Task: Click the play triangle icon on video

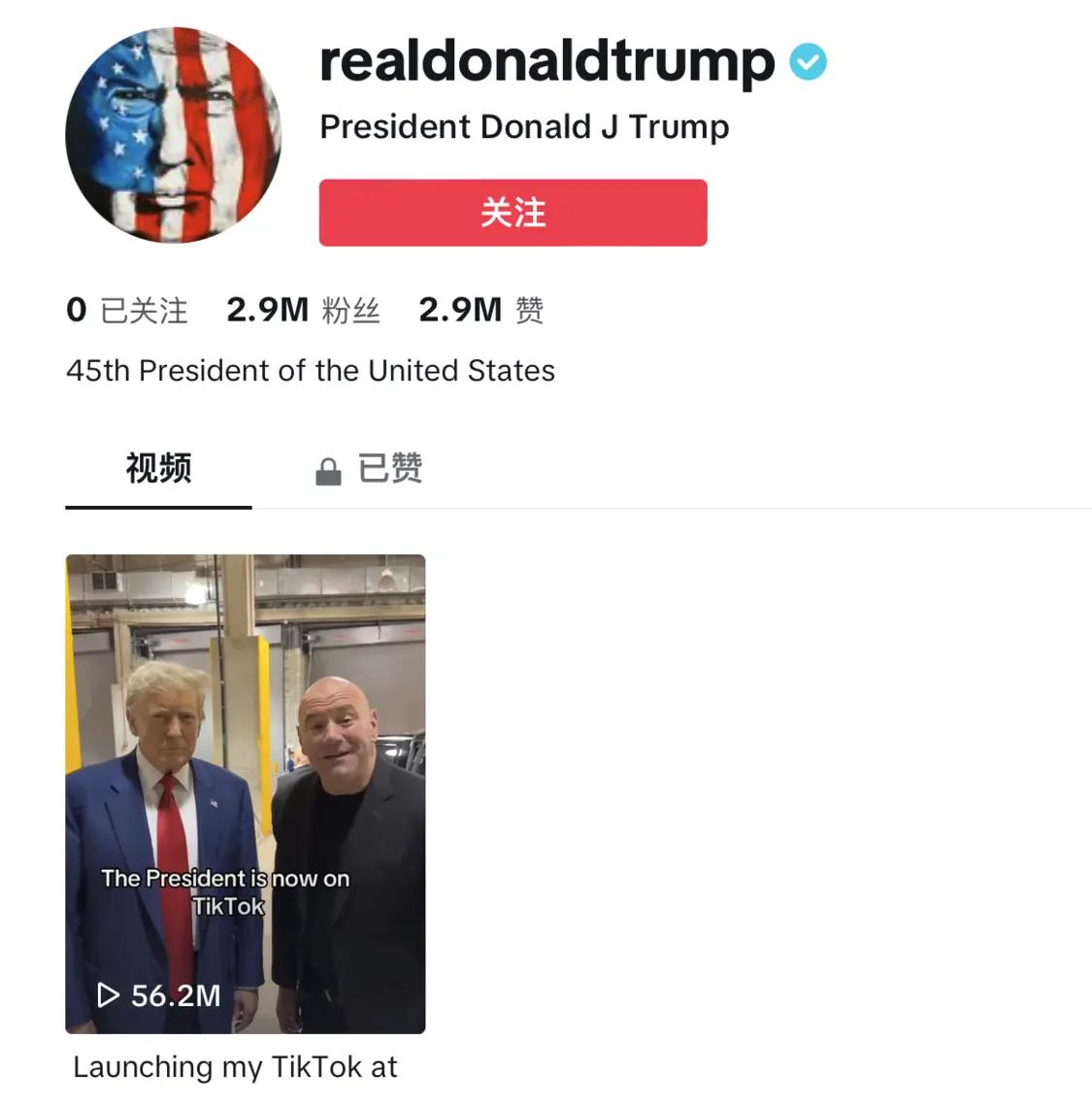Action: [x=107, y=995]
